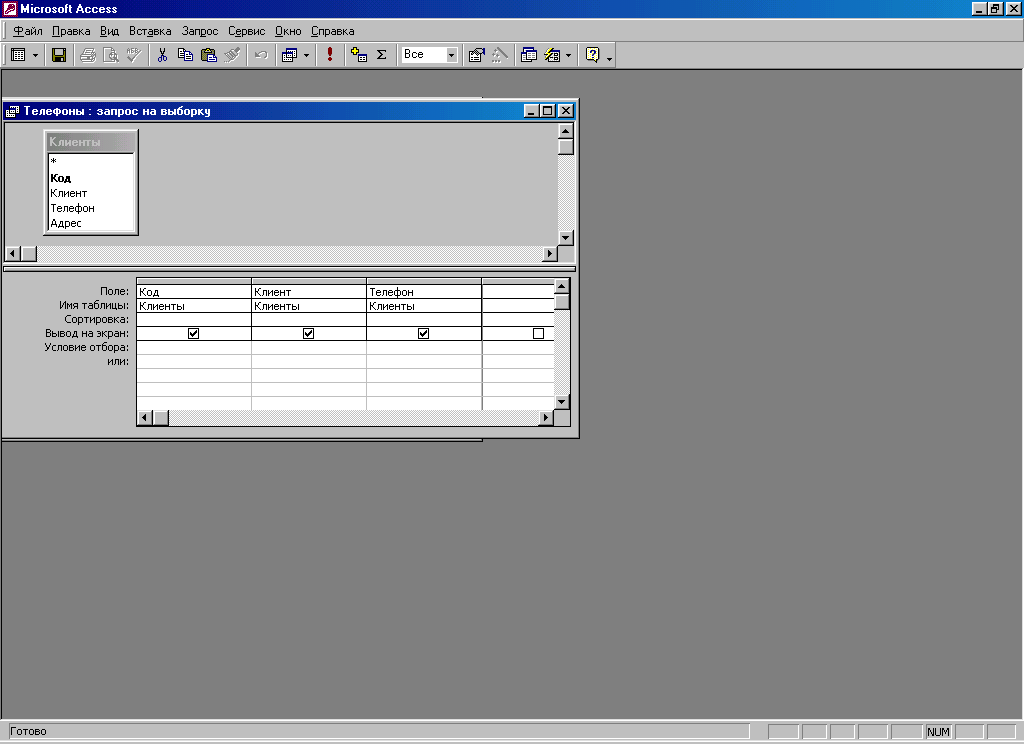Open the Окно menu
This screenshot has height=744, width=1024.
point(288,31)
